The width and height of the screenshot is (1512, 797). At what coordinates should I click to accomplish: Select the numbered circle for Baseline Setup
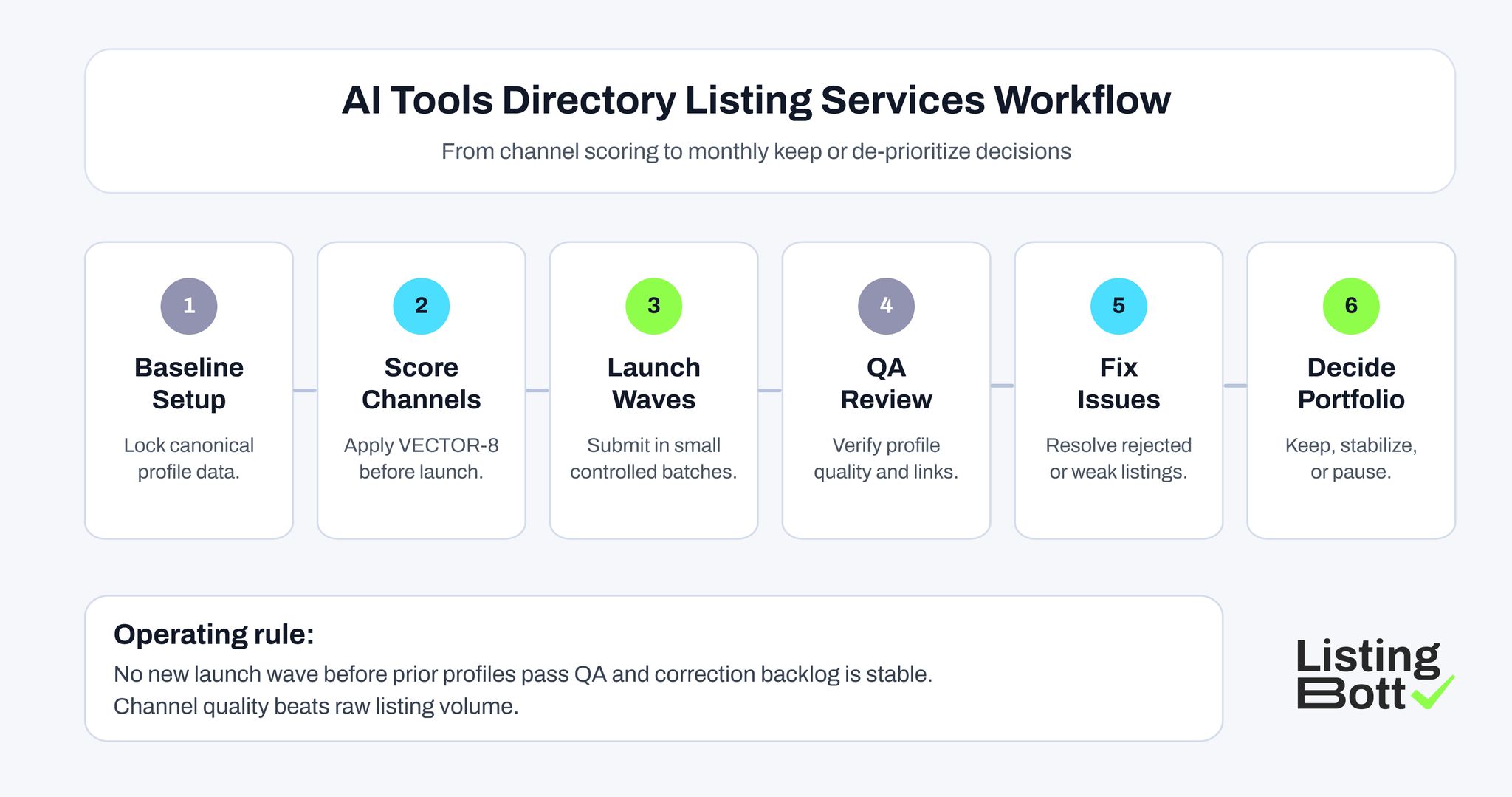coord(189,305)
